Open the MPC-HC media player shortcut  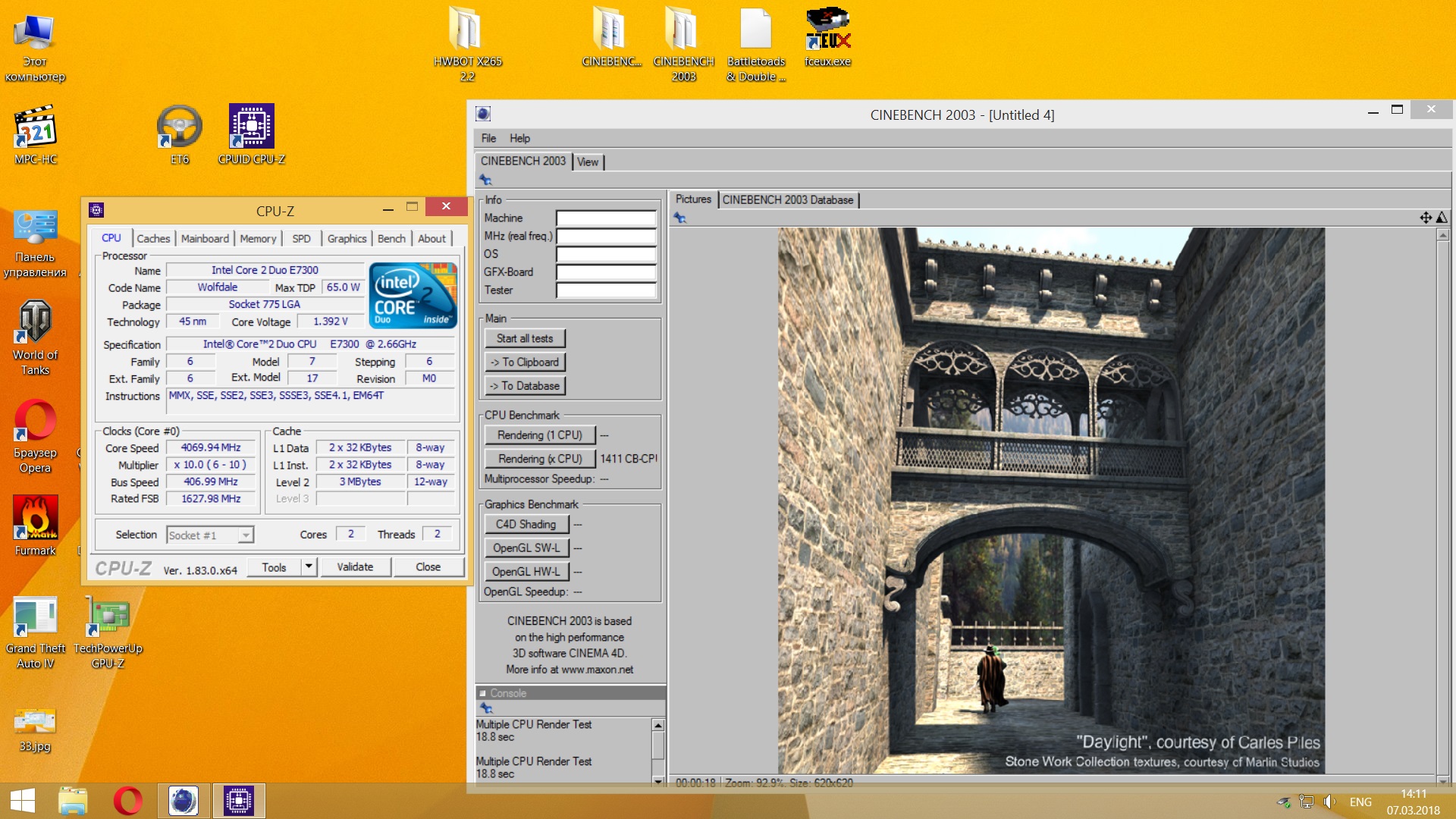point(36,135)
